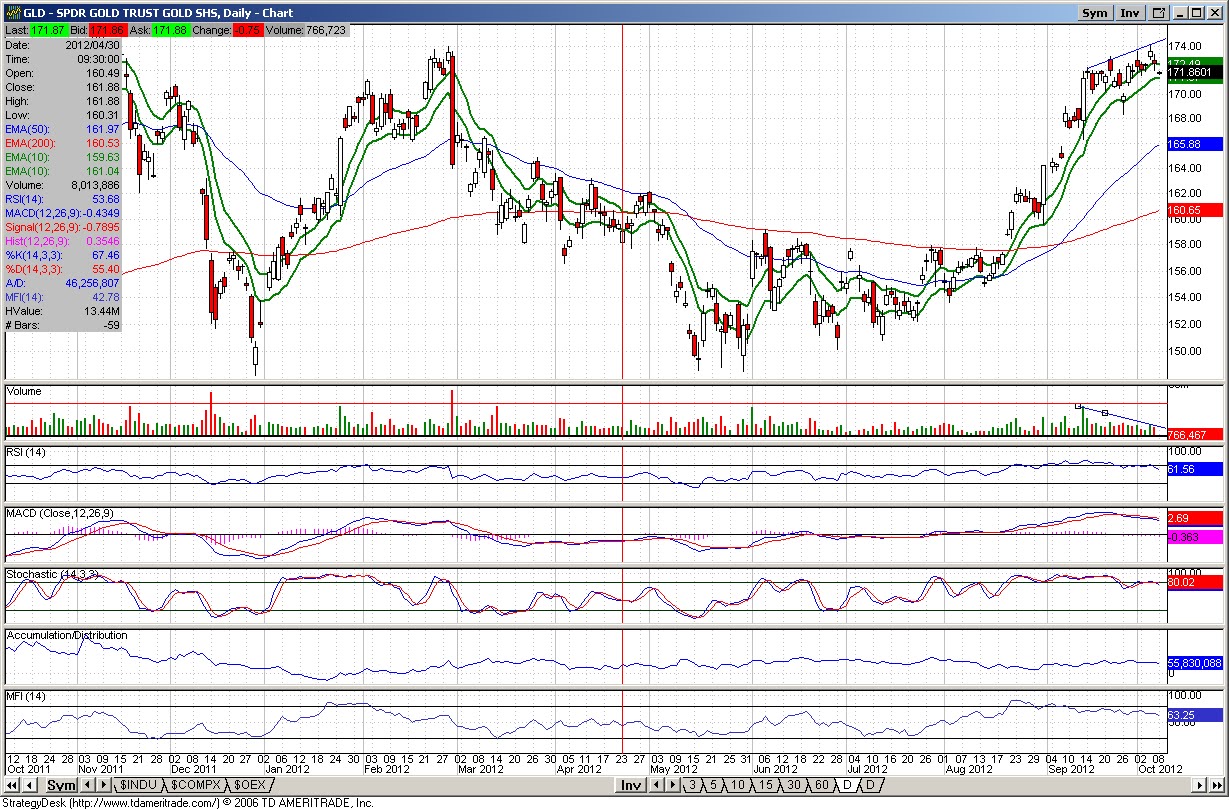1229x809 pixels.
Task: Click the Inv button on bottom toolbar
Action: 630,785
